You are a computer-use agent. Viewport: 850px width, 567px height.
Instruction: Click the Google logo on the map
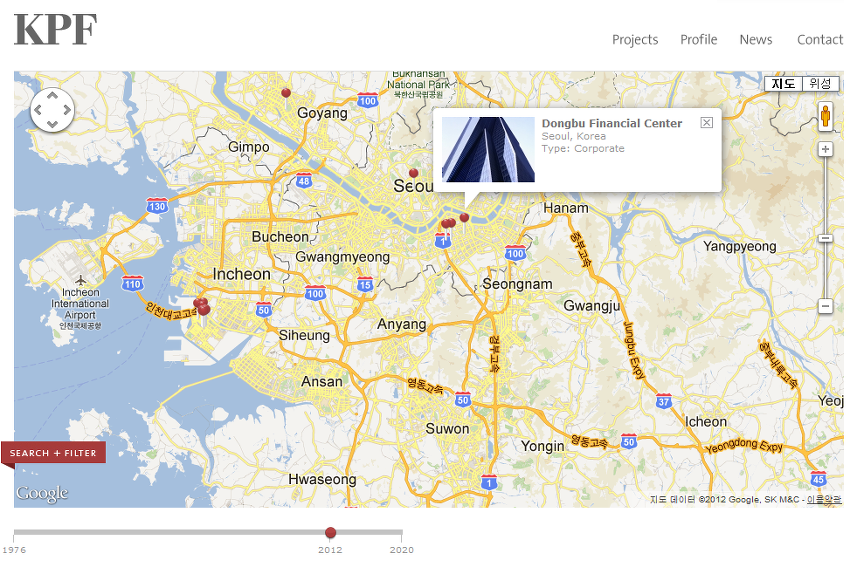[42, 493]
